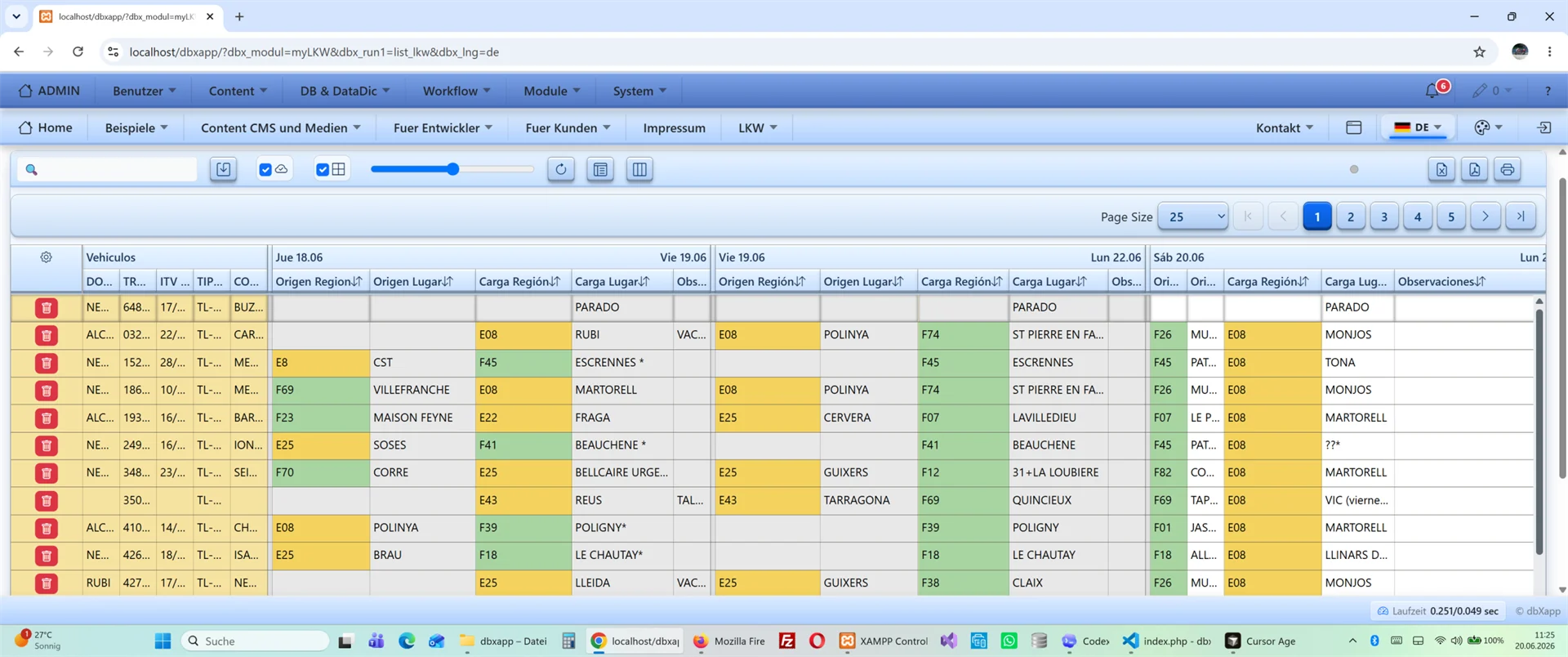Click the refresh table icon
This screenshot has height=657, width=1568.
click(x=561, y=169)
